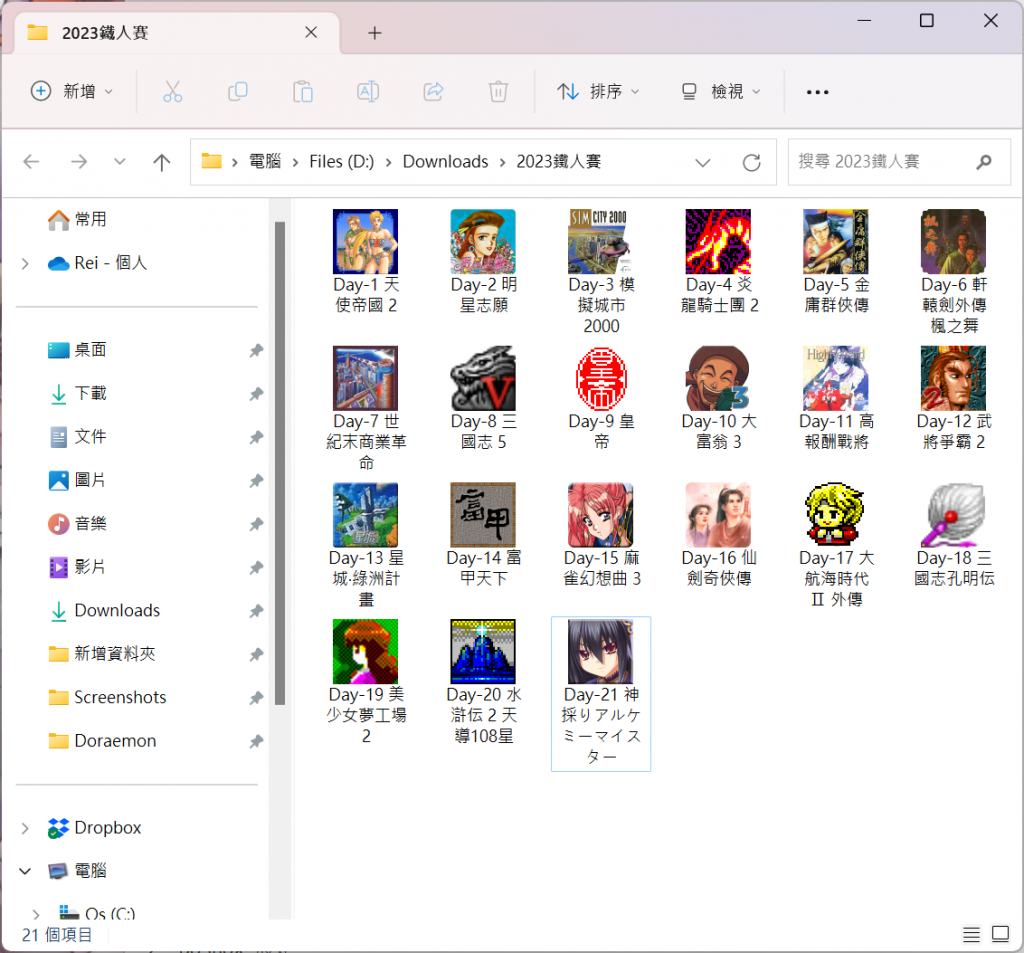
Task: Open the three-dot more options menu
Action: coord(818,92)
